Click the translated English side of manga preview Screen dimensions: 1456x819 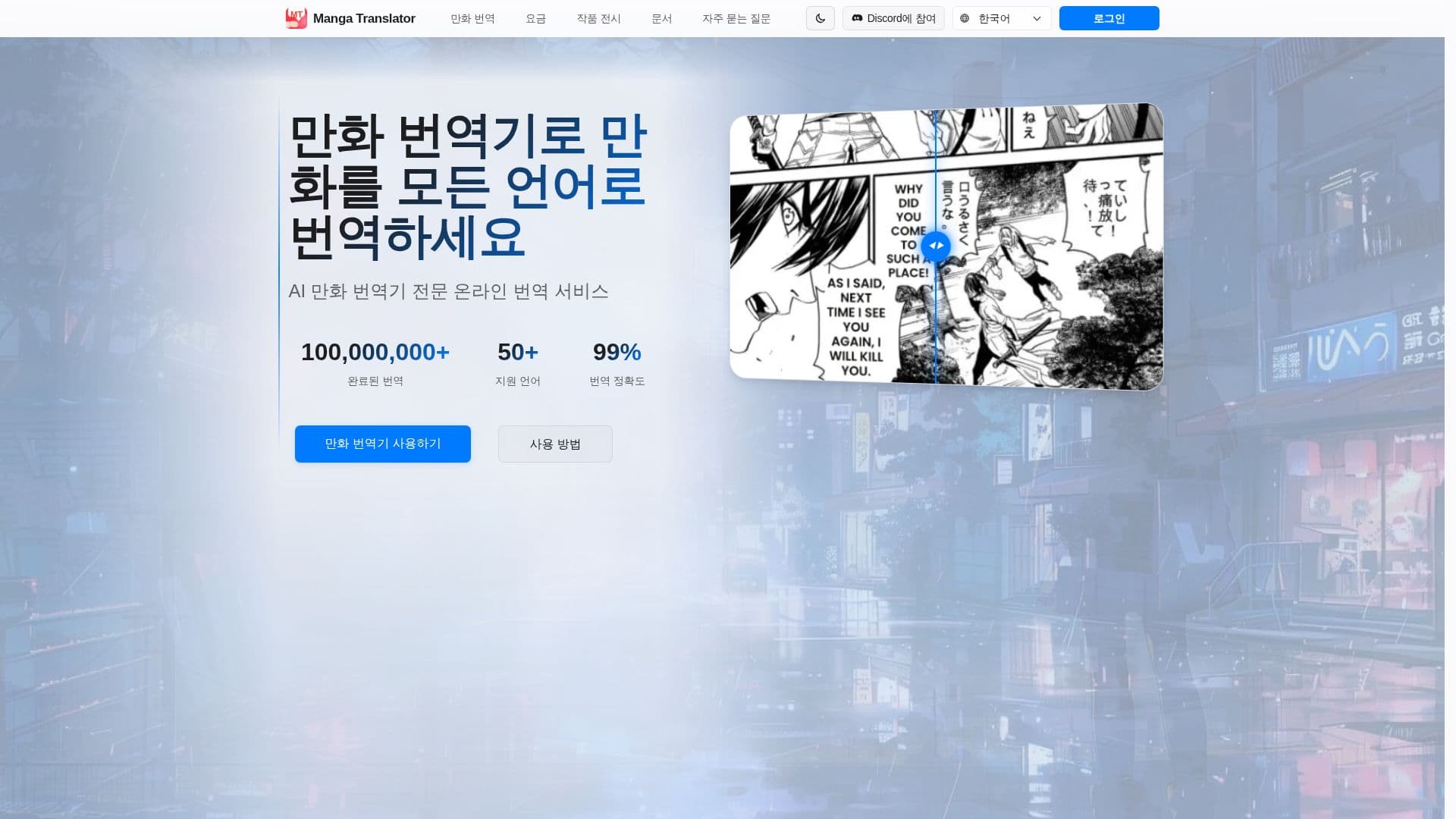click(x=832, y=246)
